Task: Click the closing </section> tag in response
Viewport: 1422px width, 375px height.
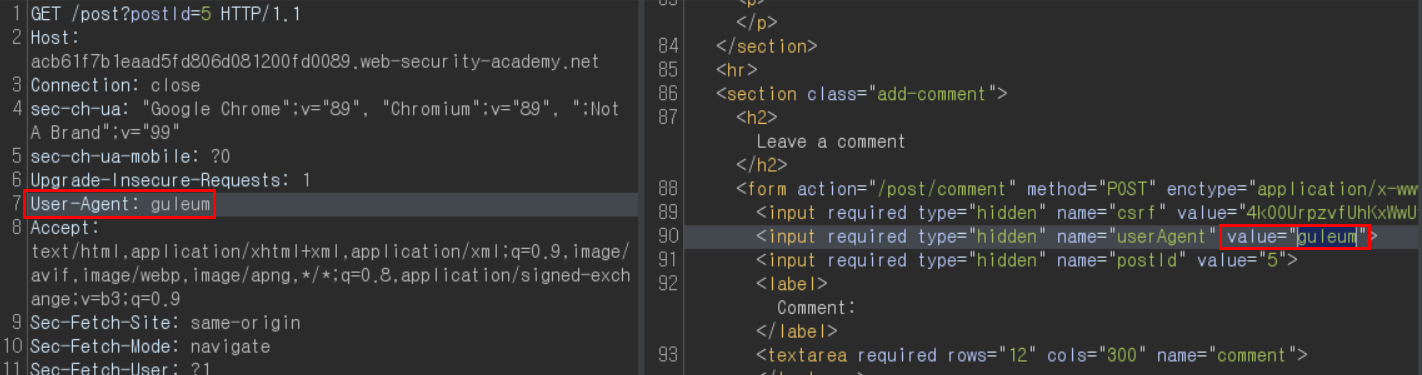Action: pyautogui.click(x=767, y=46)
